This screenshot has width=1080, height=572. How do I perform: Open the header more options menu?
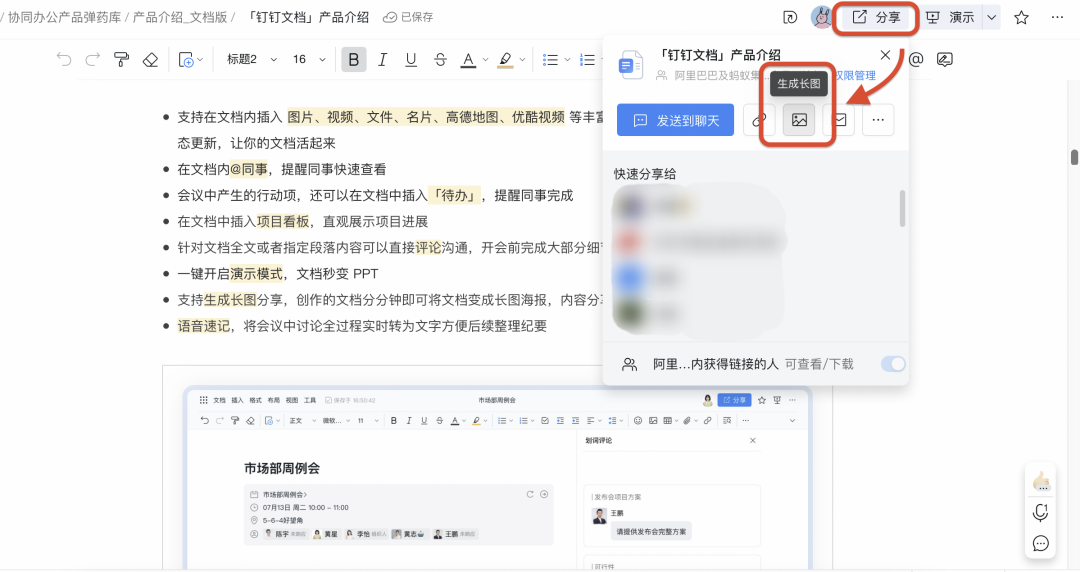pyautogui.click(x=1057, y=17)
